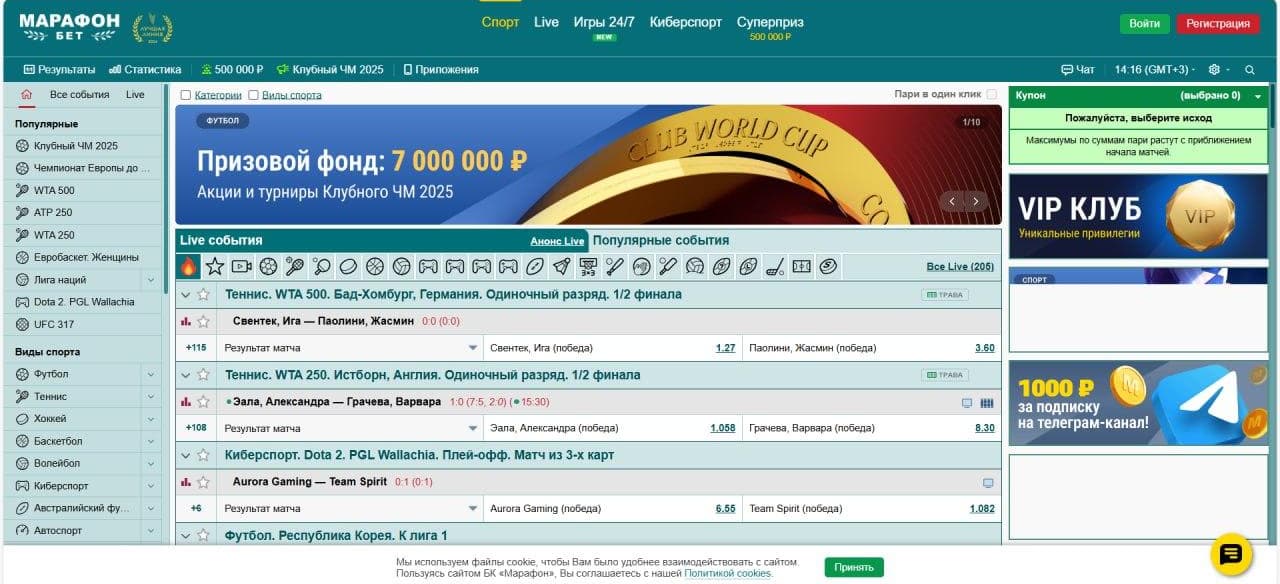Open the Все Live (205) link
This screenshot has width=1280, height=584.
(960, 267)
